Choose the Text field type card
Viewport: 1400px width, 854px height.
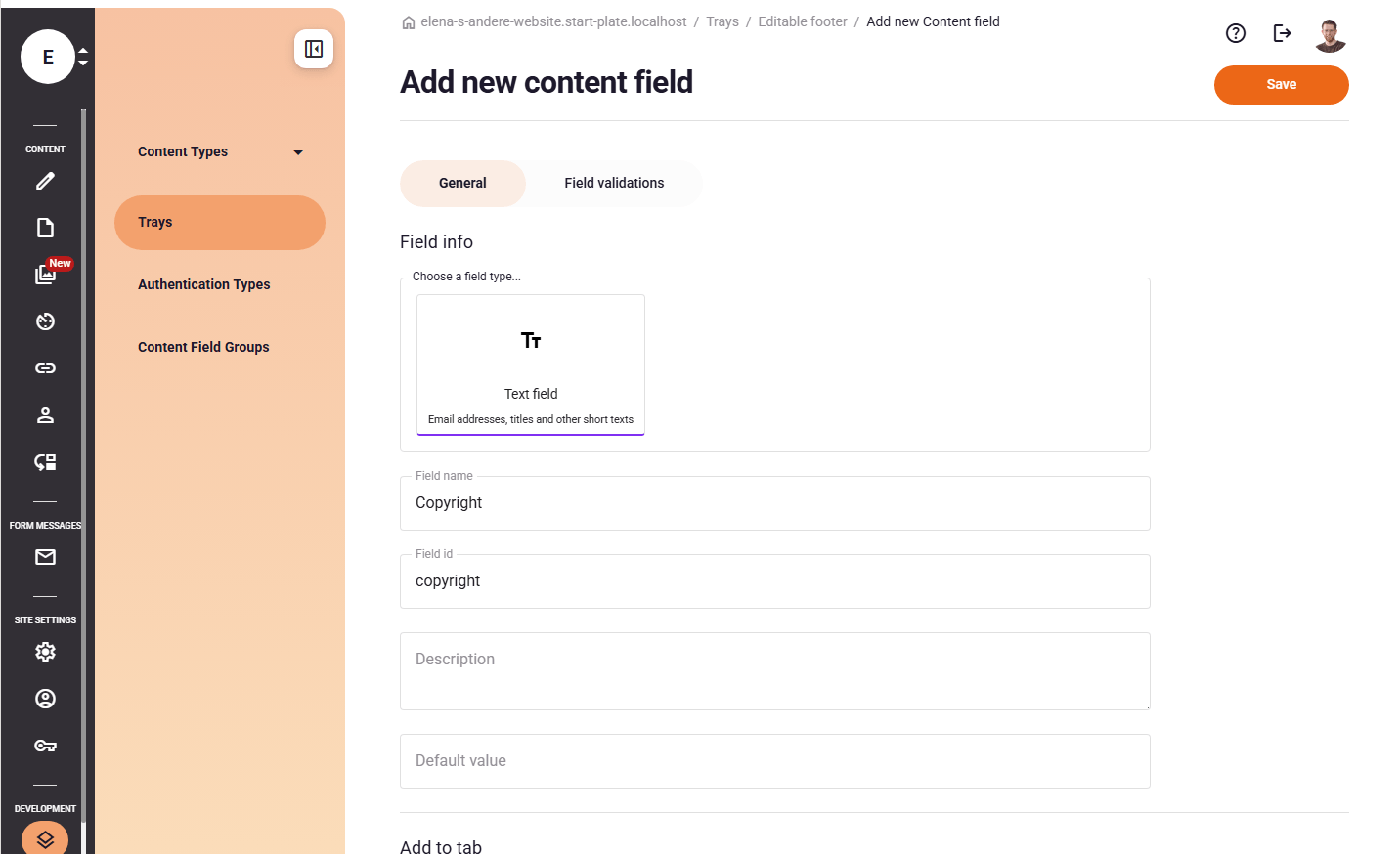pyautogui.click(x=531, y=364)
